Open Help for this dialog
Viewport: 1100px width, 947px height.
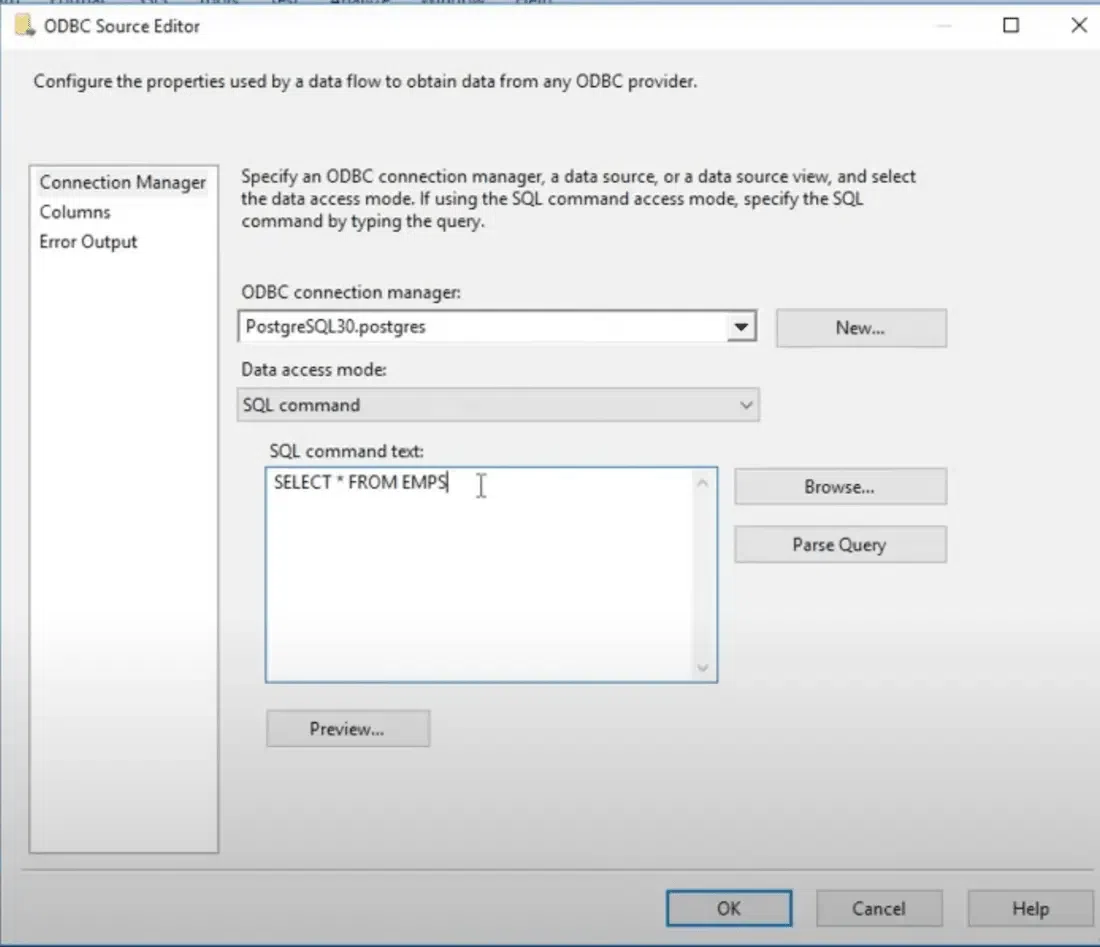tap(1030, 908)
